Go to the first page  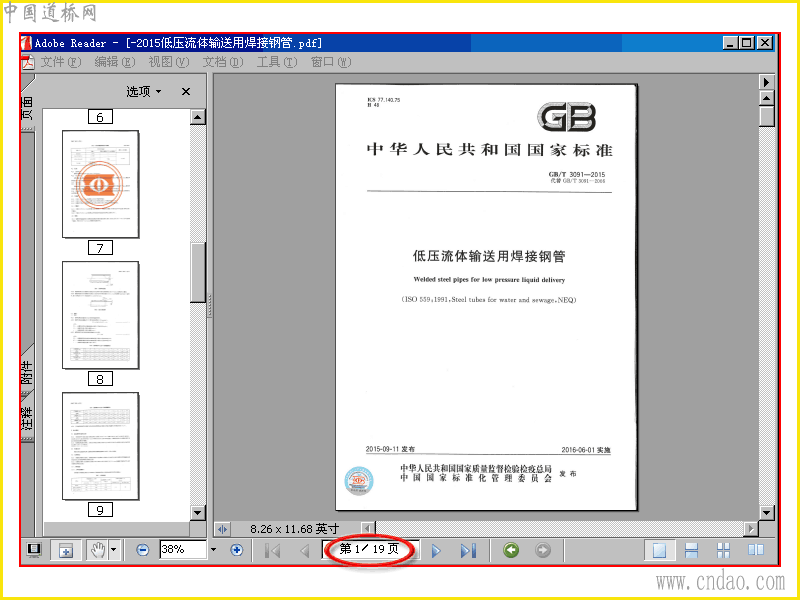[272, 551]
